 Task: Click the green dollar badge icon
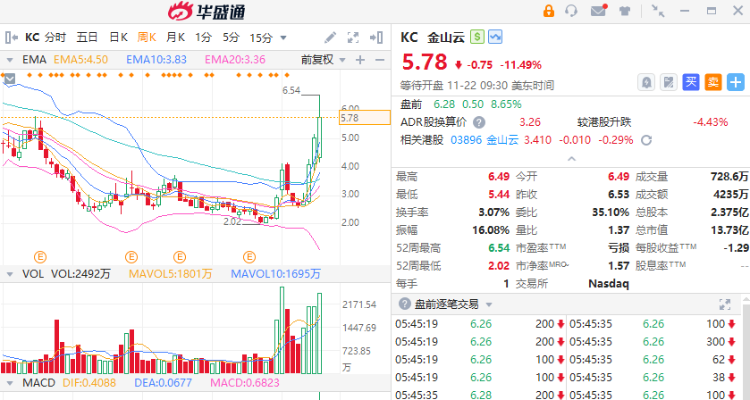(476, 37)
